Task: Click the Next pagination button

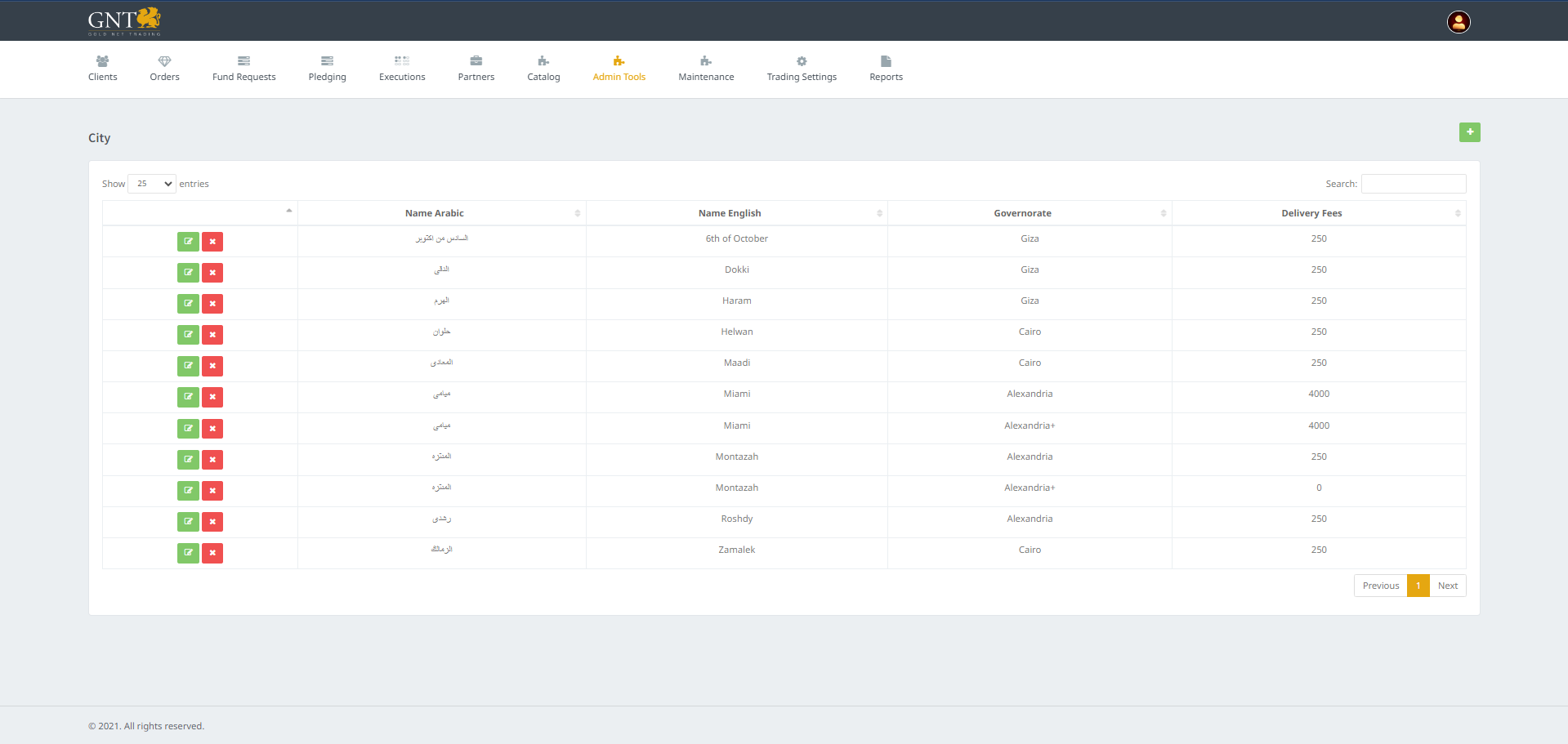Action: pyautogui.click(x=1447, y=586)
